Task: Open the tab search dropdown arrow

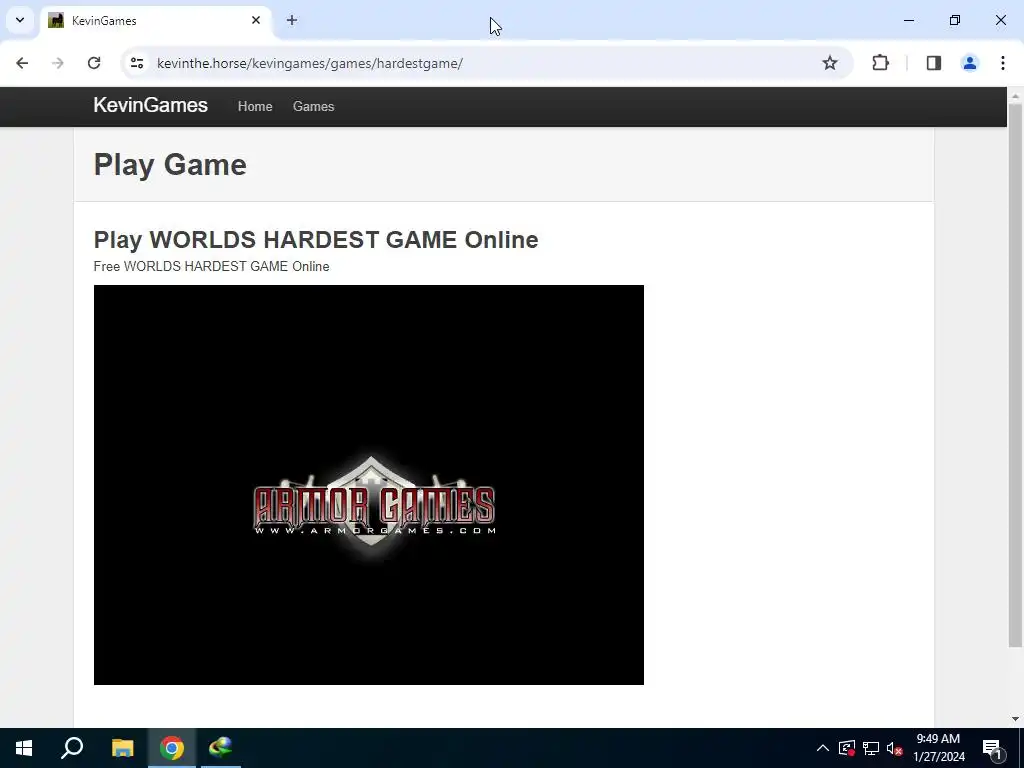Action: click(x=20, y=20)
